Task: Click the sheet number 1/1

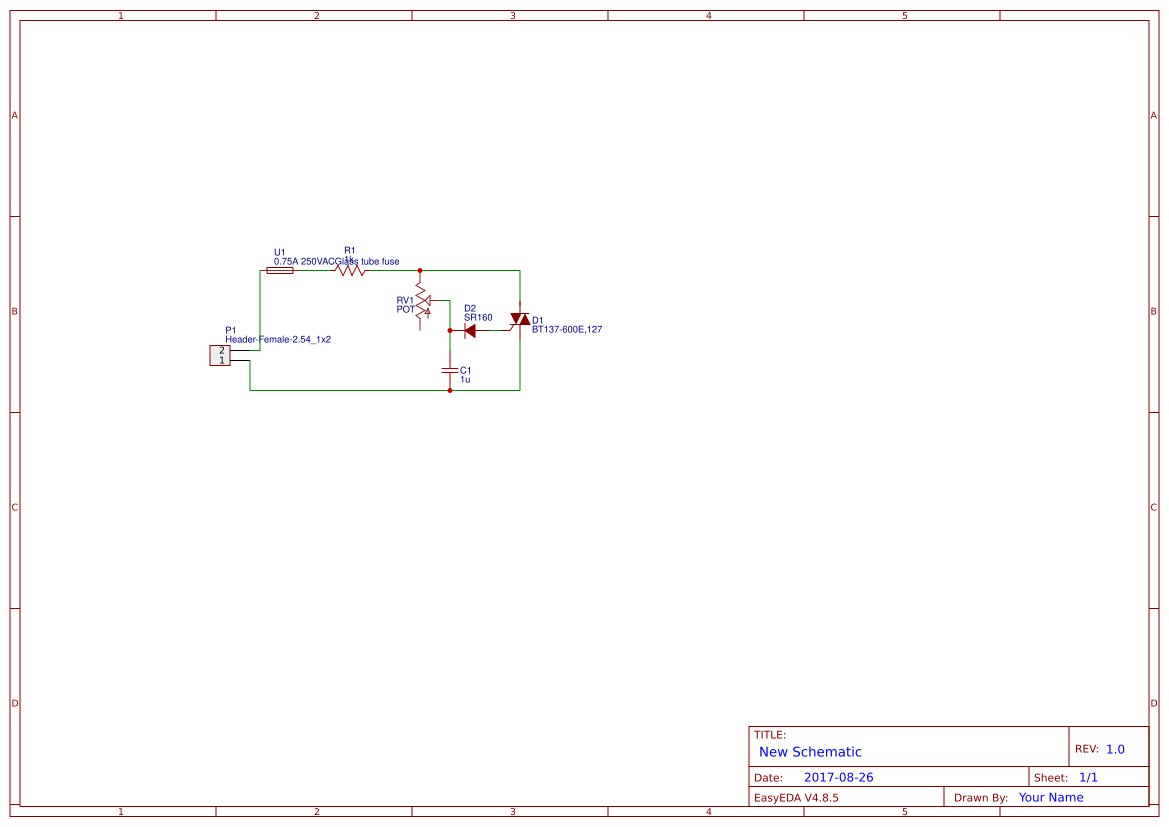Action: tap(1089, 777)
